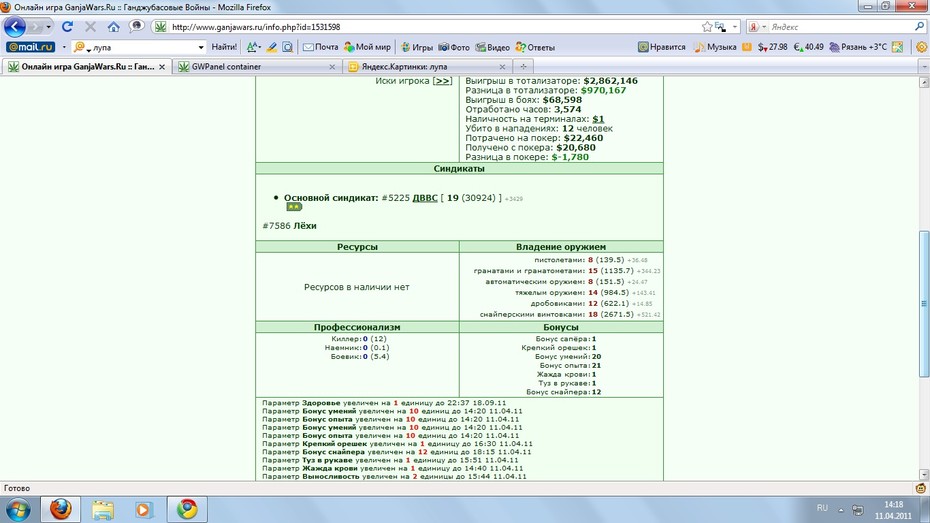
Task: Click the scrollbar down arrow
Action: click(x=924, y=474)
